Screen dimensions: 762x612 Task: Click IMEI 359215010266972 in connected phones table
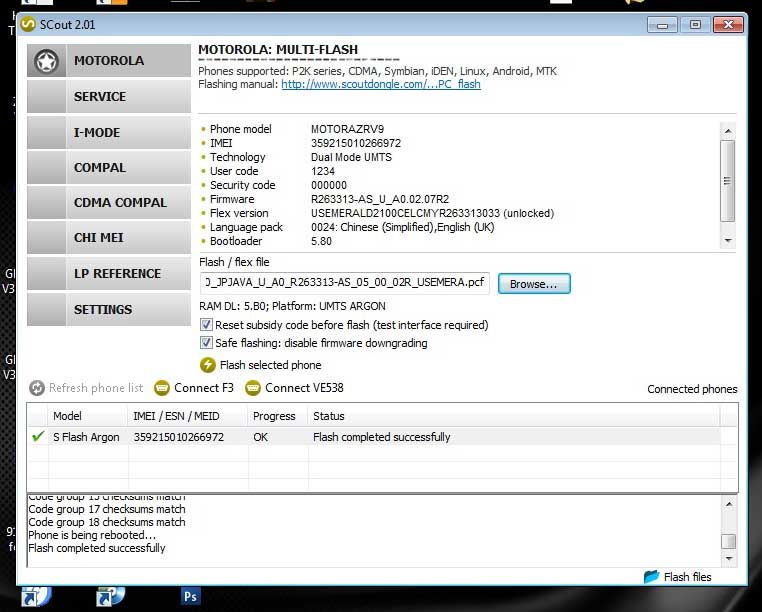(179, 437)
